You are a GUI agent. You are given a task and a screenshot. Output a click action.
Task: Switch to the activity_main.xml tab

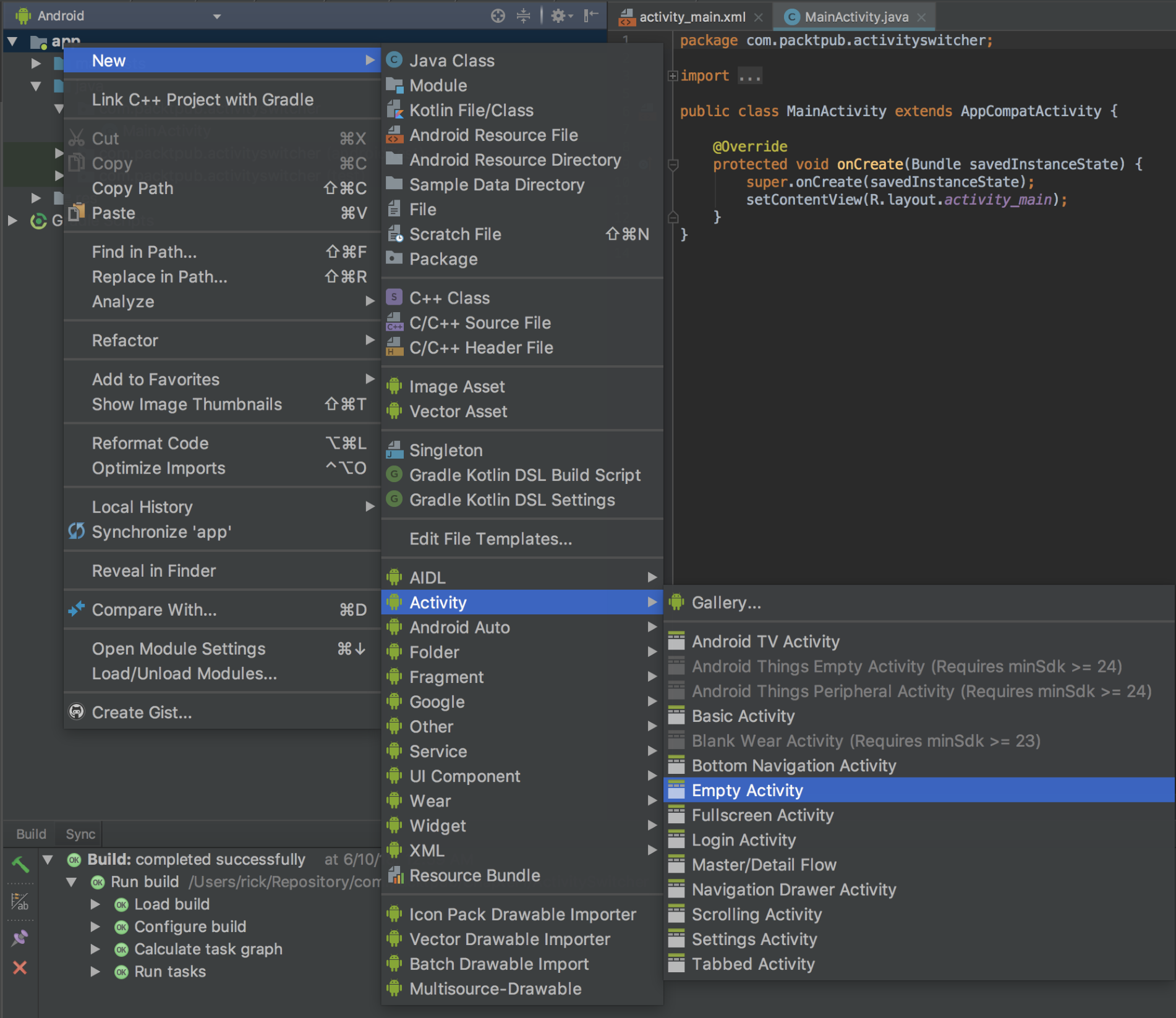(x=691, y=17)
